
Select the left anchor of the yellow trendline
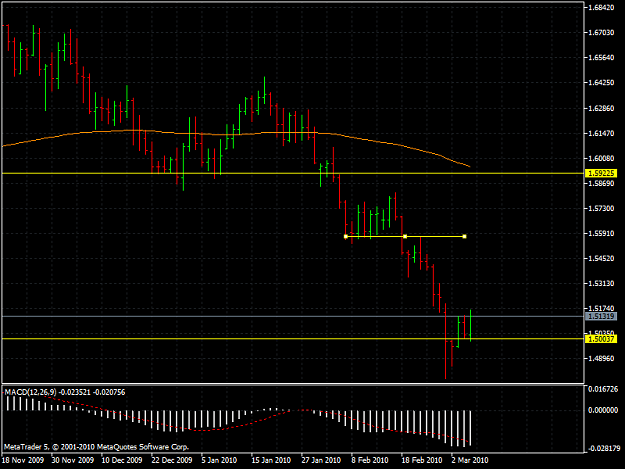pos(346,237)
